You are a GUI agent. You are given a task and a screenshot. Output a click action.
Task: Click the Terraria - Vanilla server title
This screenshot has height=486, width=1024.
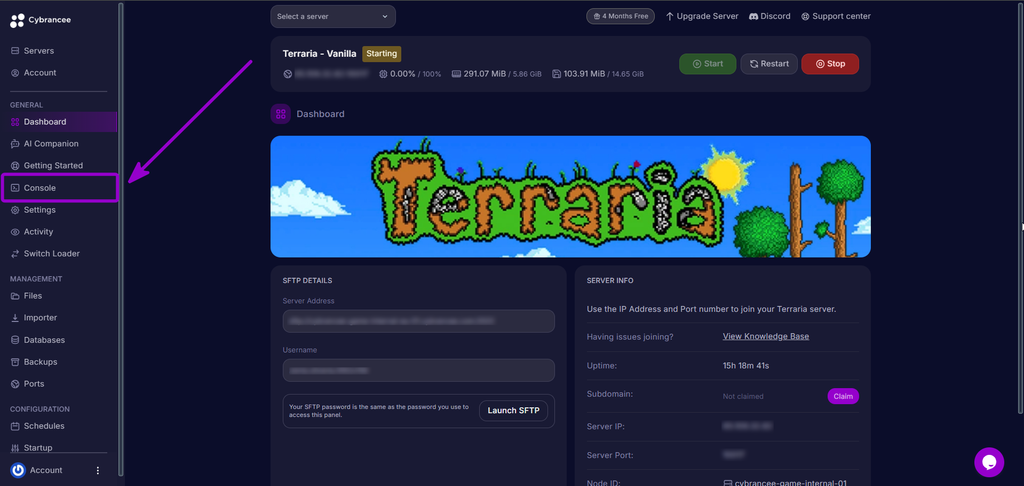[319, 54]
